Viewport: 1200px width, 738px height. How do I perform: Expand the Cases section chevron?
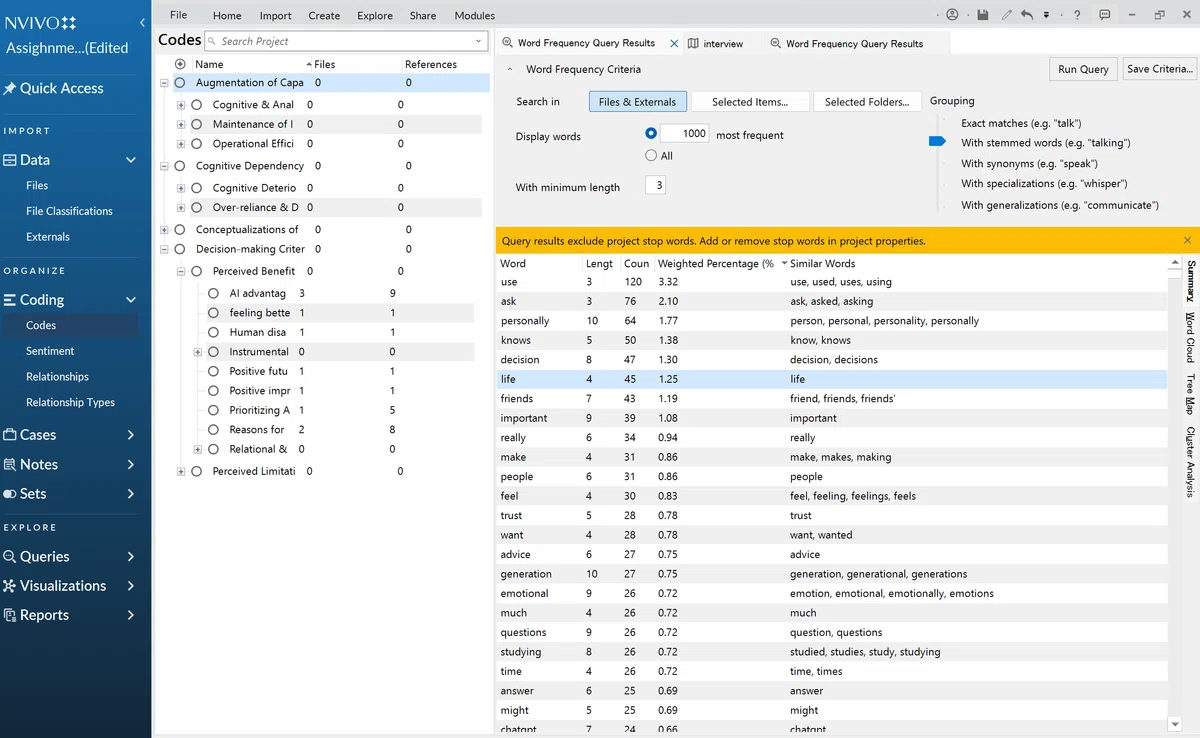[131, 435]
